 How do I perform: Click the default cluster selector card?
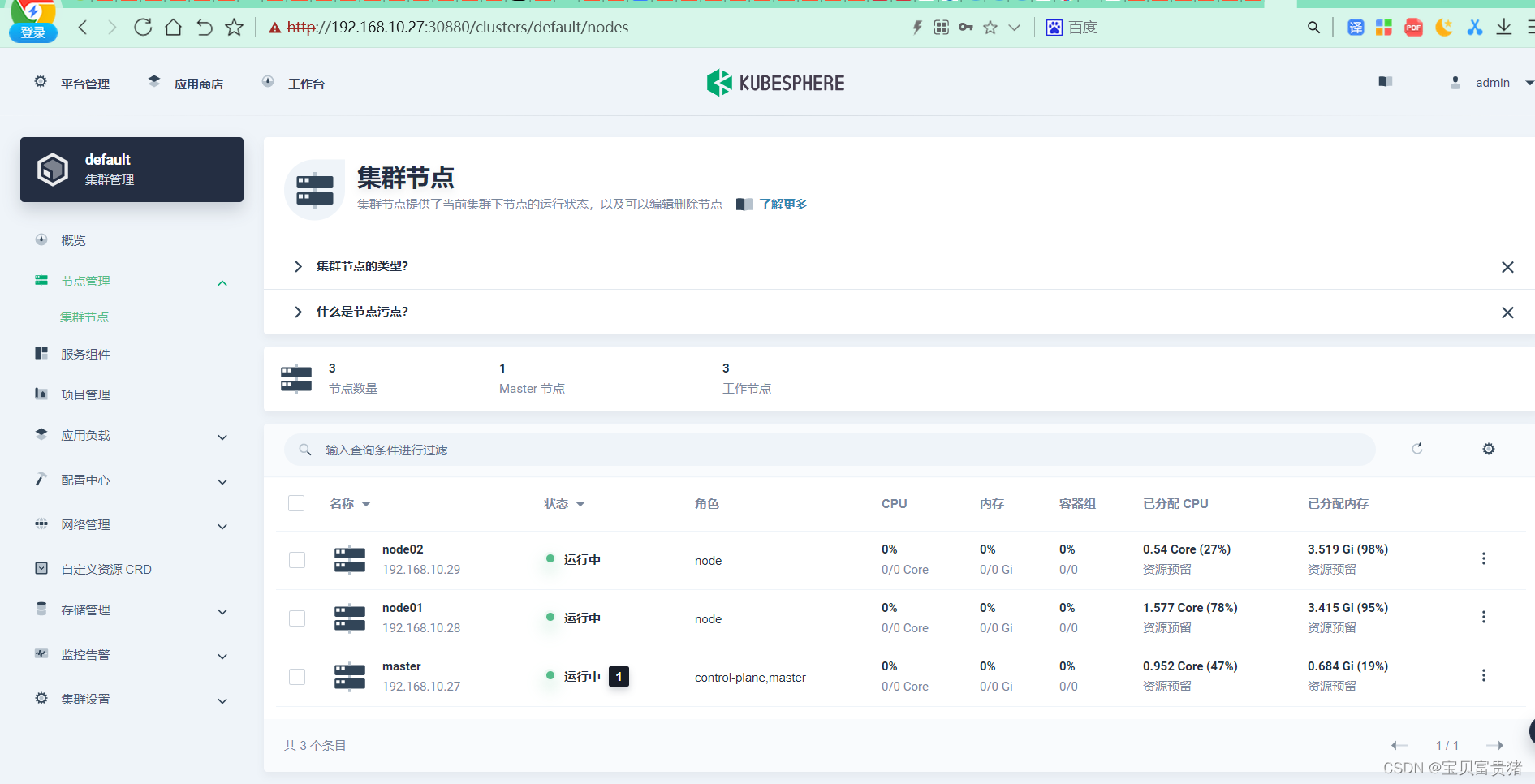pyautogui.click(x=132, y=170)
